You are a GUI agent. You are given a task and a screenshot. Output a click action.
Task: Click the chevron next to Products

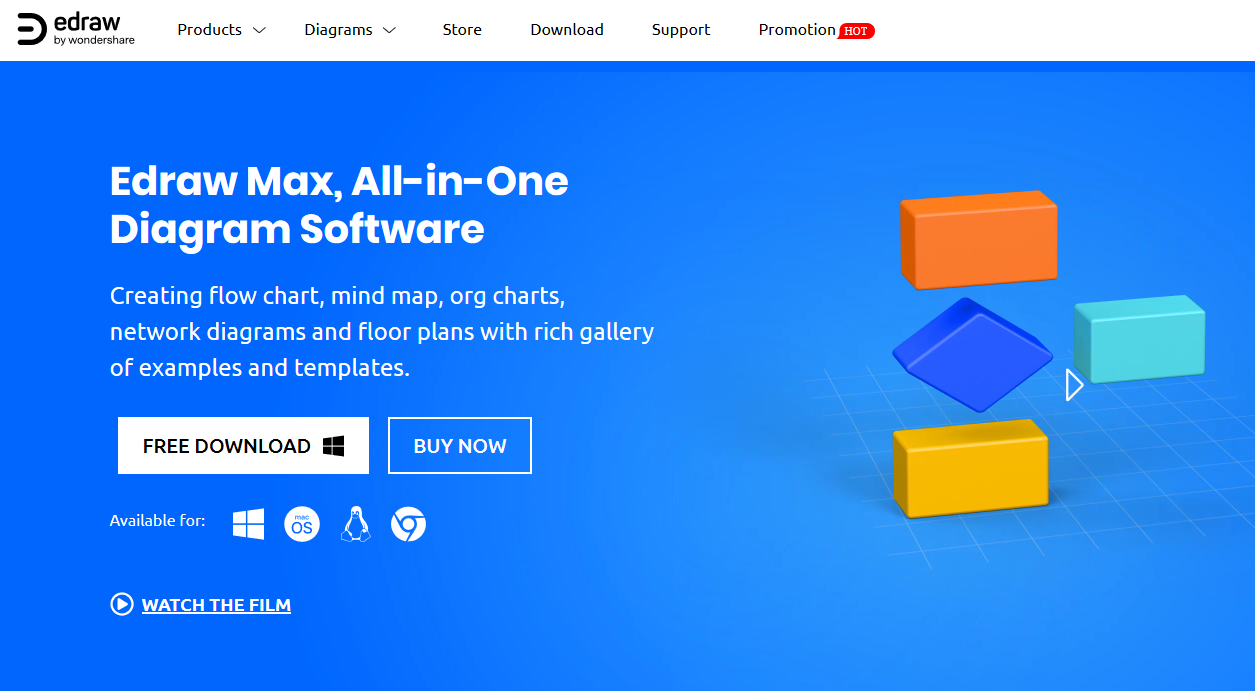click(259, 31)
